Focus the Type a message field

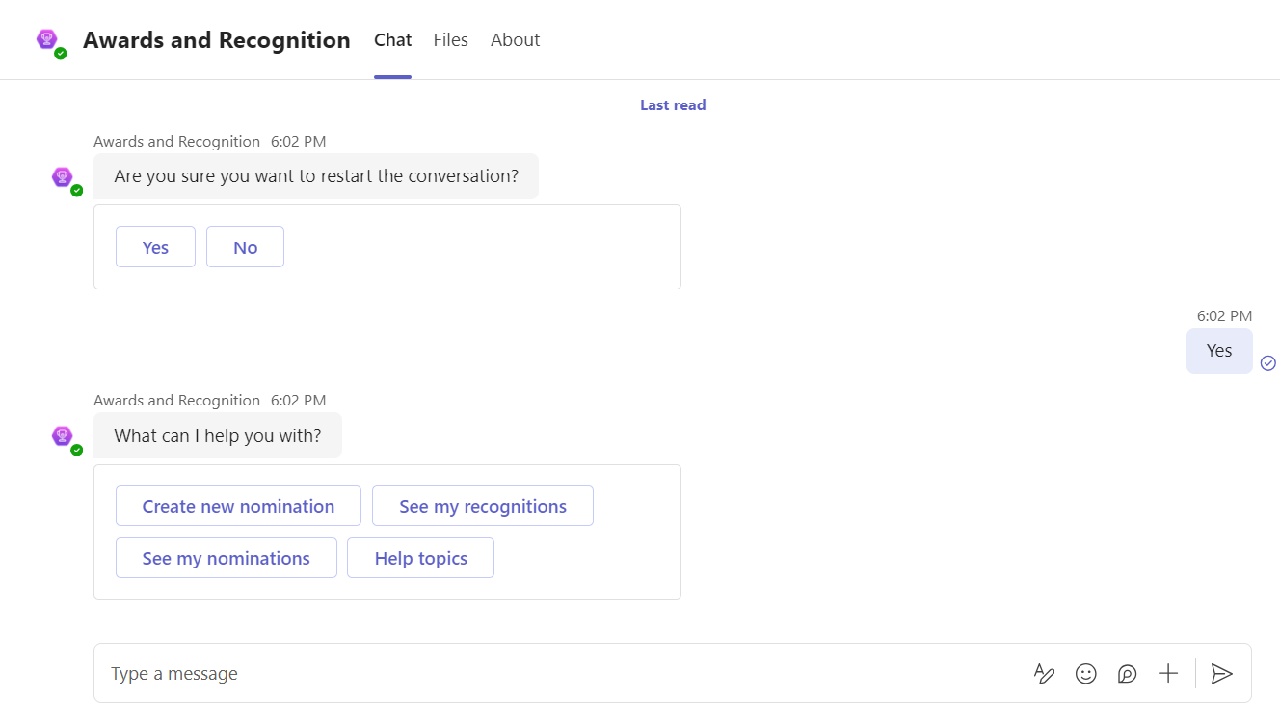point(560,674)
